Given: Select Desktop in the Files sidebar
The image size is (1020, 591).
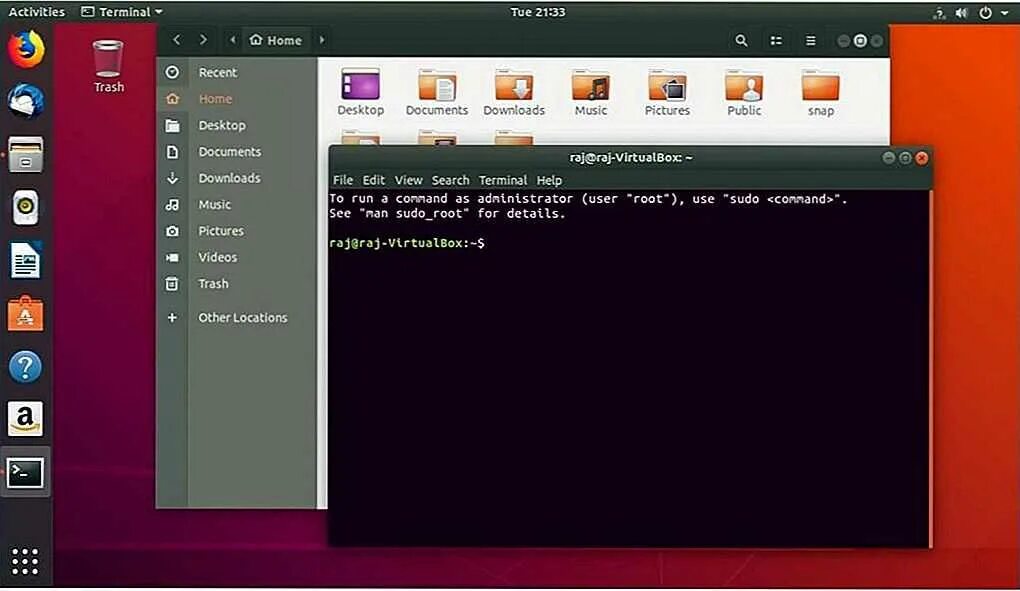Looking at the screenshot, I should 237,125.
